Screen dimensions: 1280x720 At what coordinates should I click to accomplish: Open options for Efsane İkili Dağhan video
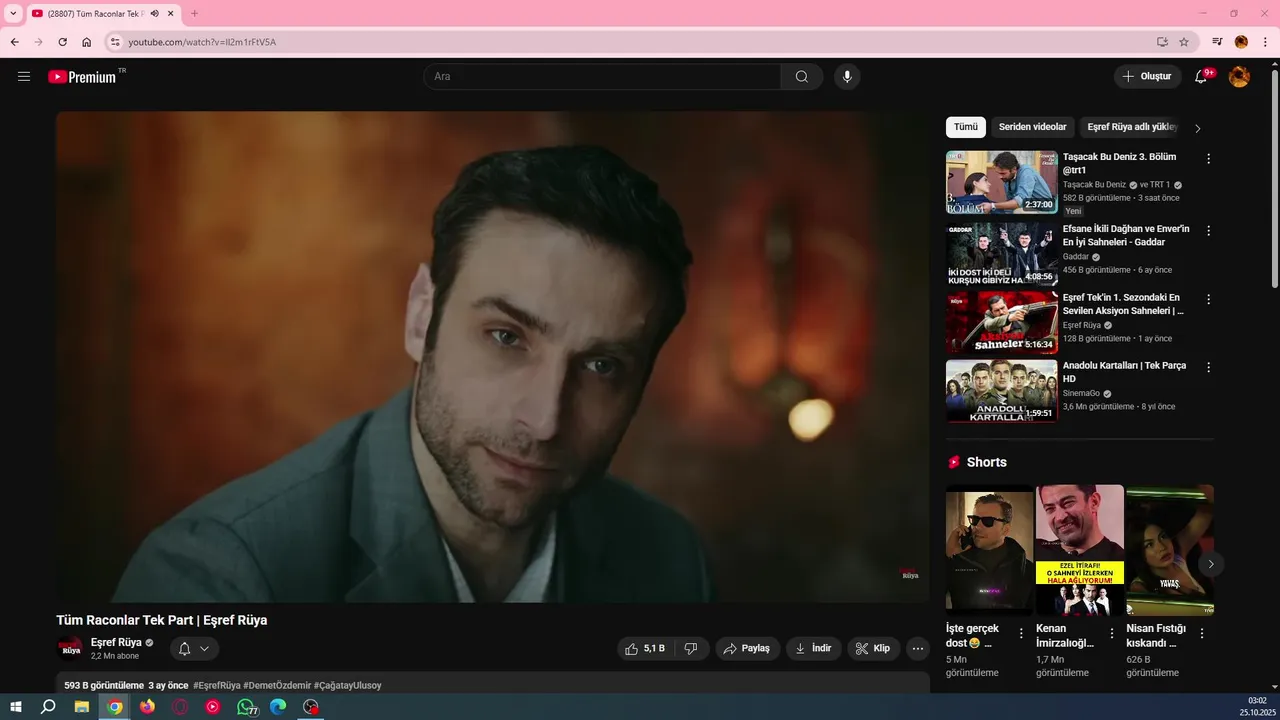click(x=1208, y=231)
